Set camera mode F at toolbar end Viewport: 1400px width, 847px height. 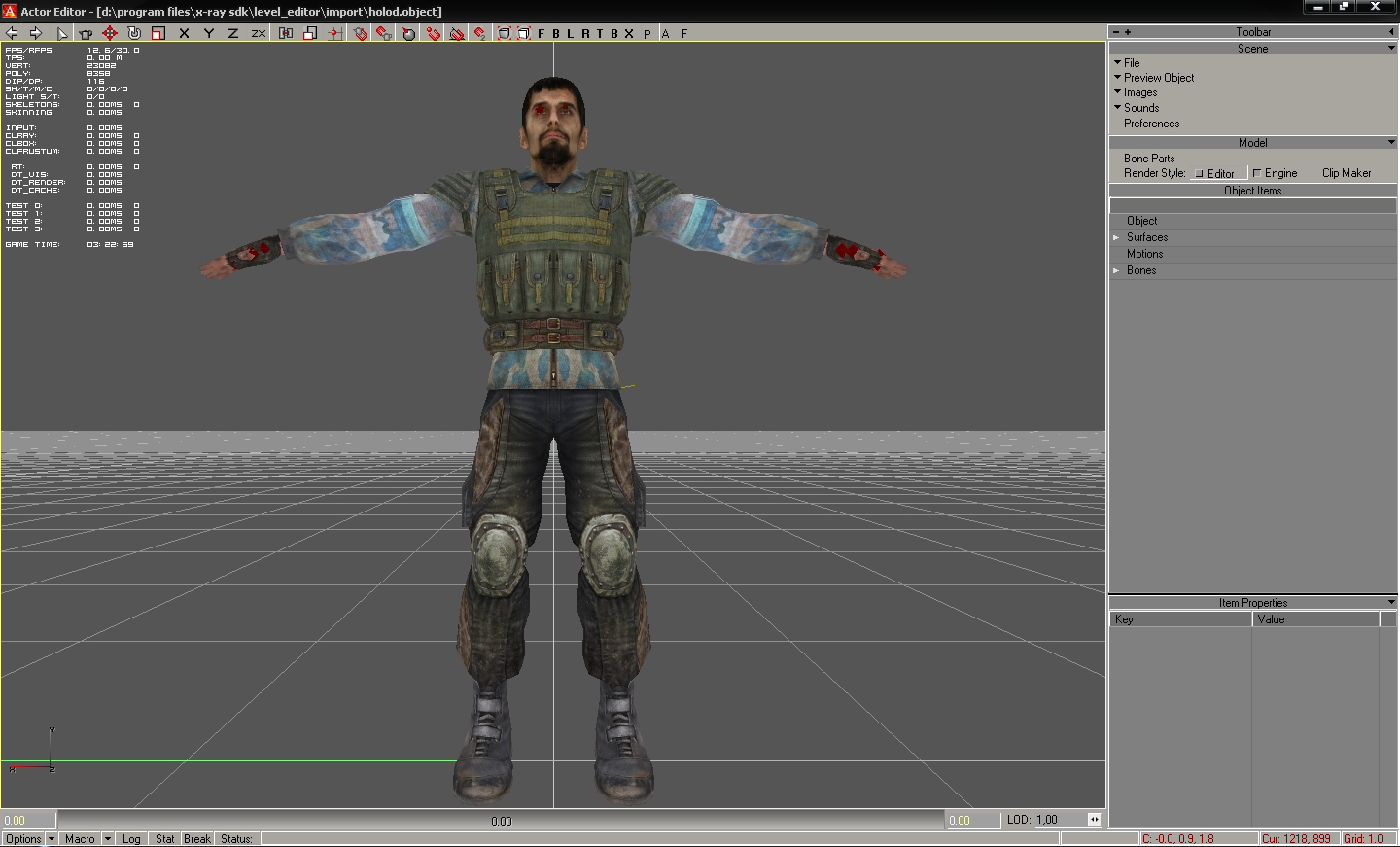pyautogui.click(x=684, y=33)
